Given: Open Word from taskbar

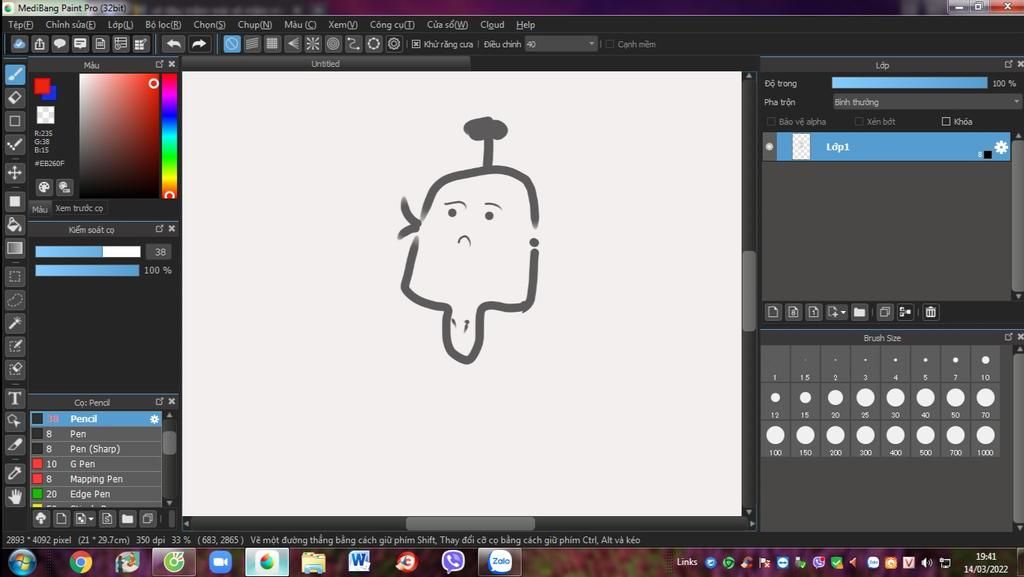Looking at the screenshot, I should (x=359, y=562).
